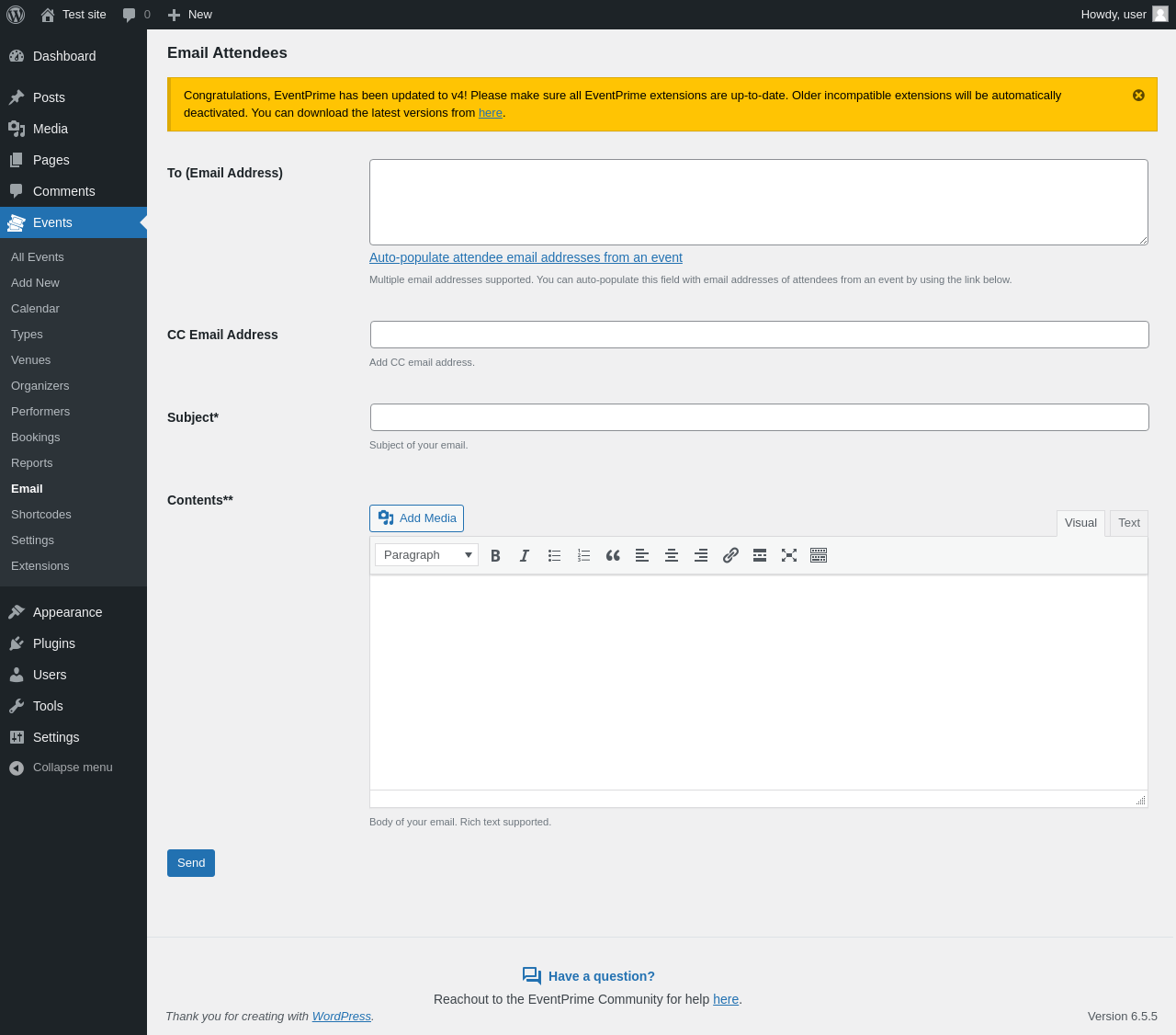Screen dimensions: 1176x1035
Task: Open the Events menu in sidebar
Action: tap(73, 222)
